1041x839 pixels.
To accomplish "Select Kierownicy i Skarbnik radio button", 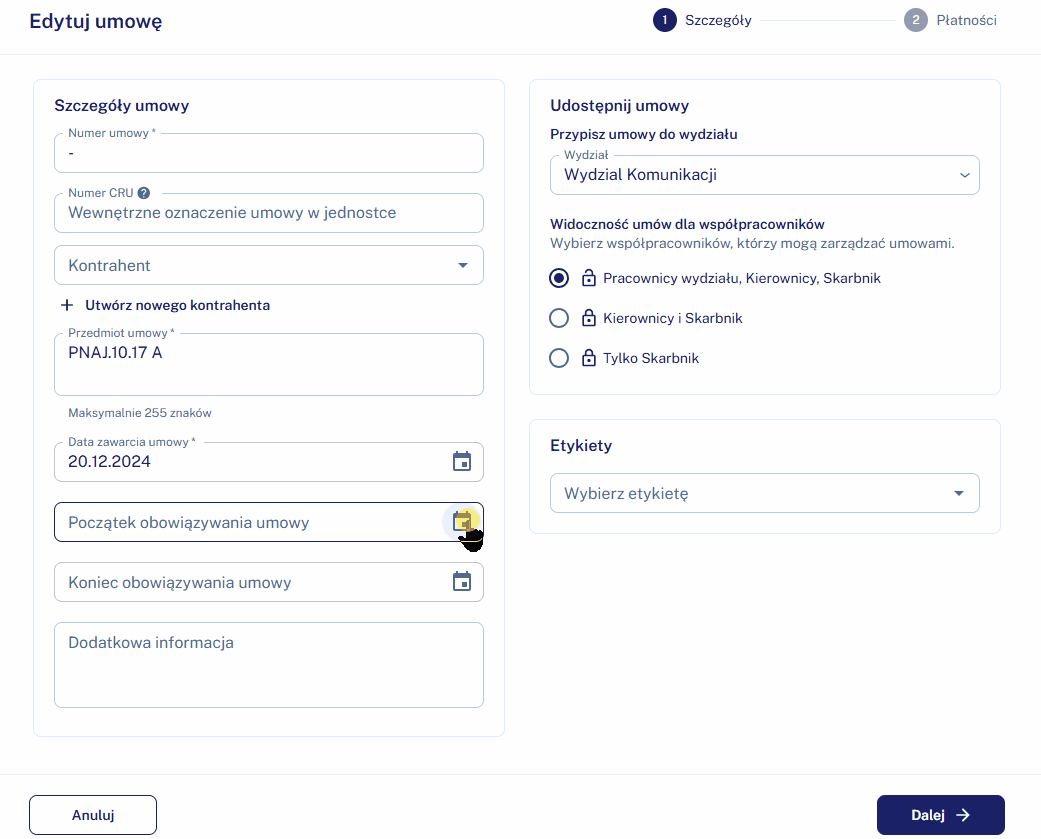I will tap(560, 318).
